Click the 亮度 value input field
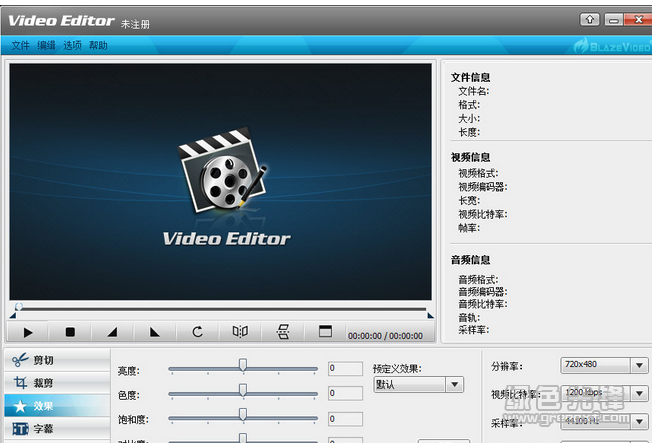Viewport: 652px width, 443px height. pyautogui.click(x=345, y=369)
